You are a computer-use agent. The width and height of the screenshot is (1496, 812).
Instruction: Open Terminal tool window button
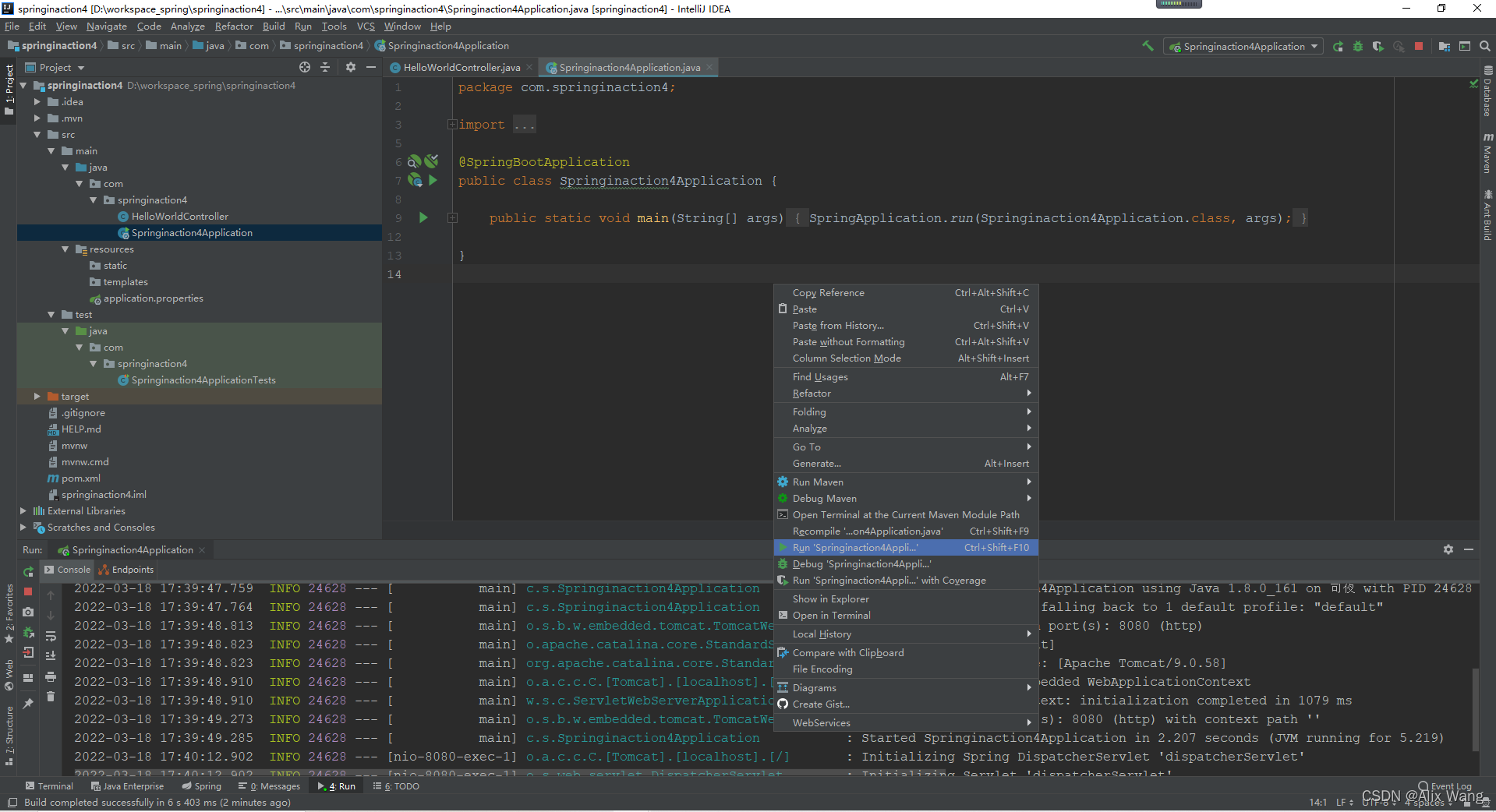point(49,786)
